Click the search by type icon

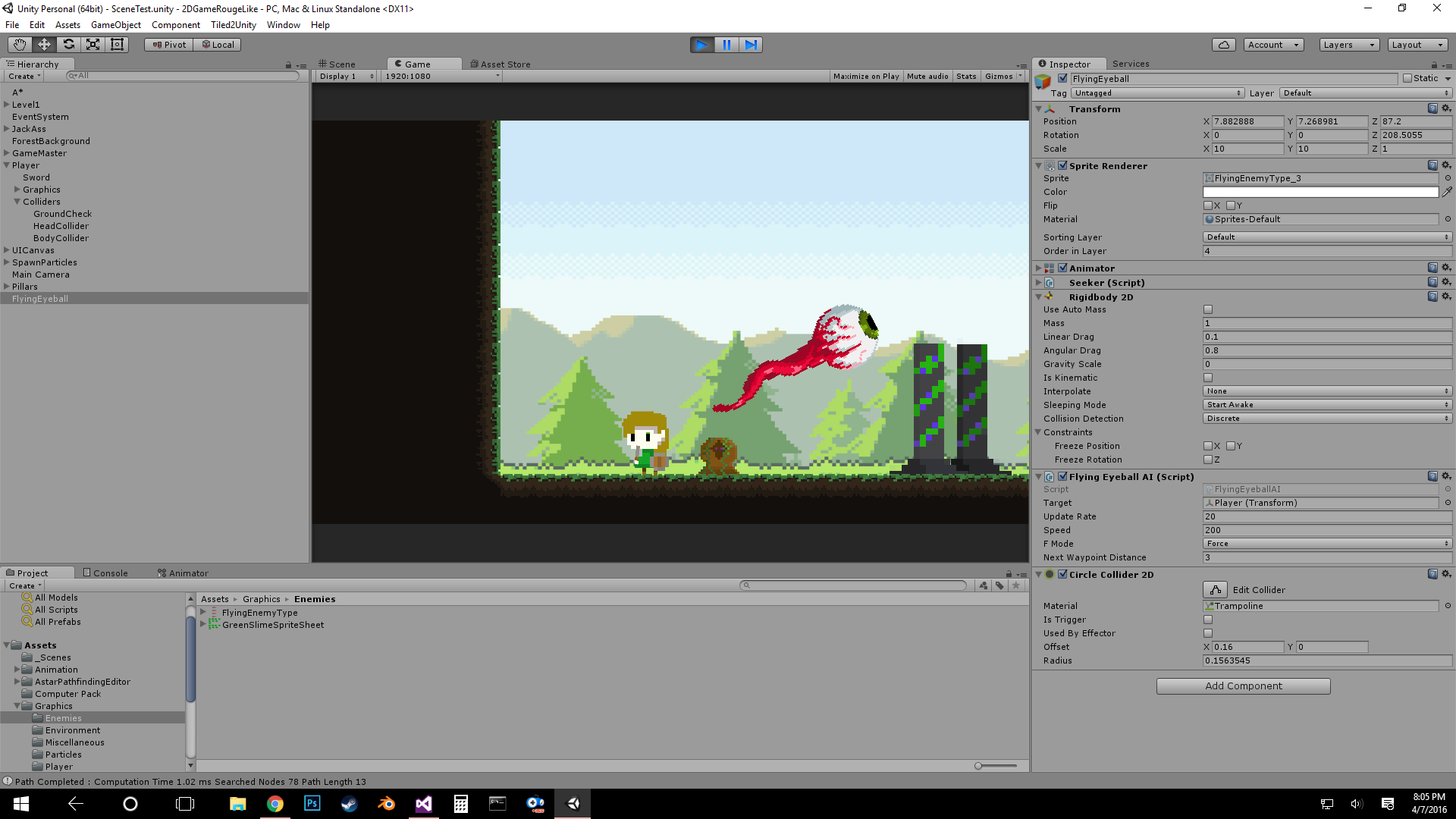click(984, 585)
